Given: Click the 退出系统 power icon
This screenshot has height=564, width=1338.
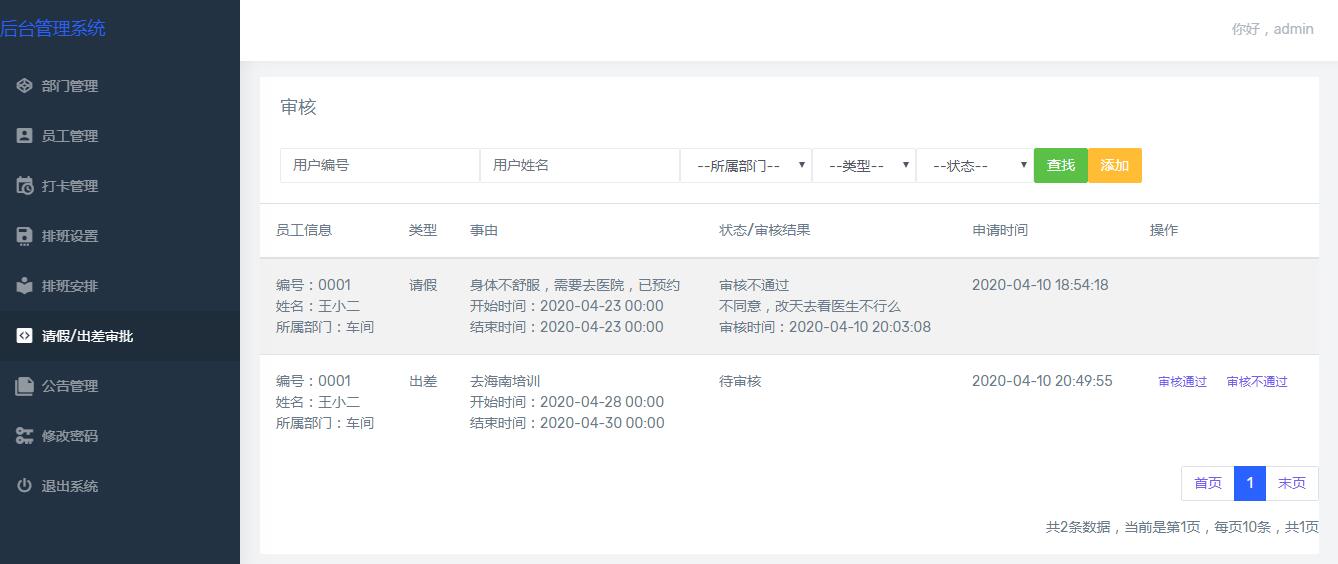Looking at the screenshot, I should pyautogui.click(x=25, y=486).
